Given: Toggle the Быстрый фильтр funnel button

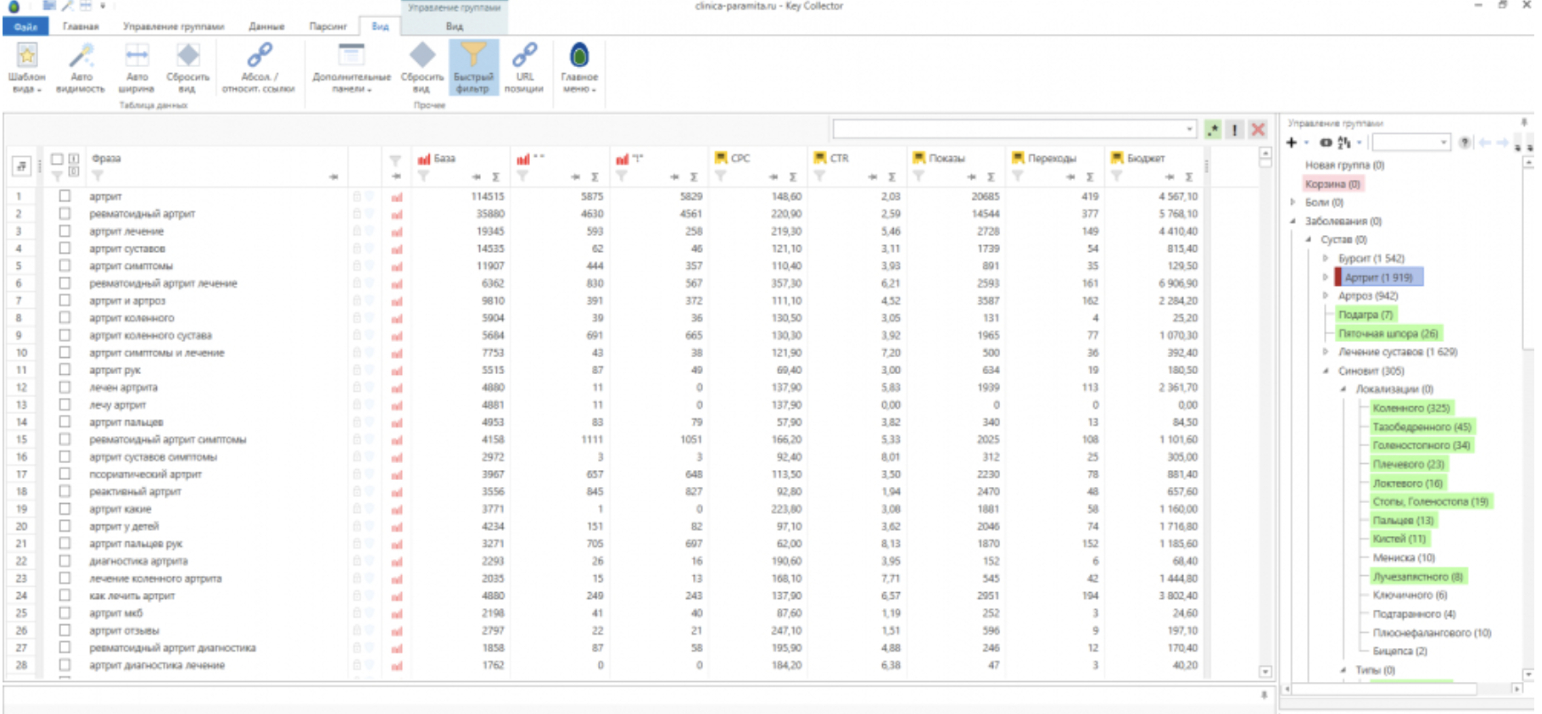Looking at the screenshot, I should pos(473,66).
